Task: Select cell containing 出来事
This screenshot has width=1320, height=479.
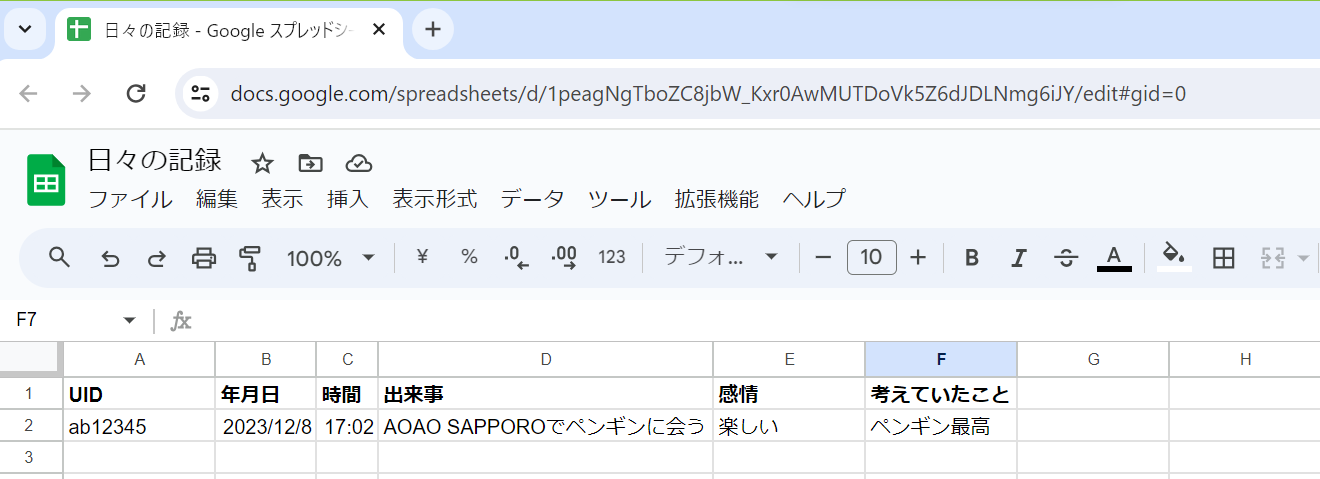Action: click(x=546, y=394)
